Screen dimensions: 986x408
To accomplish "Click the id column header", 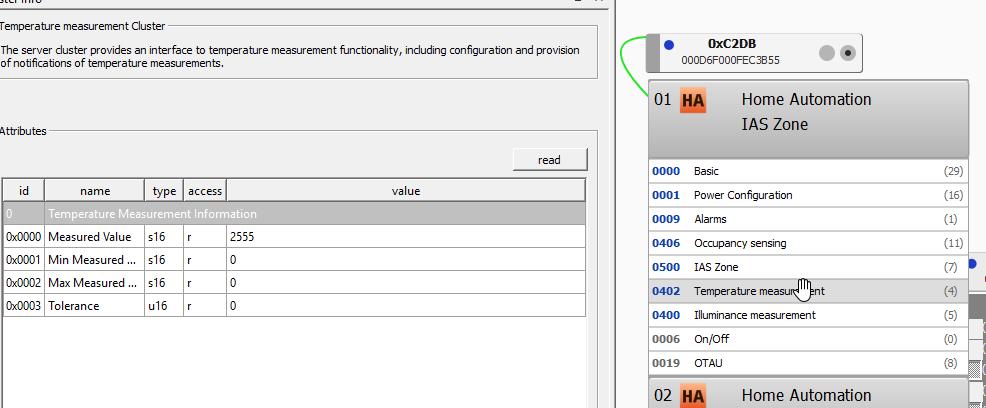I will click(24, 190).
